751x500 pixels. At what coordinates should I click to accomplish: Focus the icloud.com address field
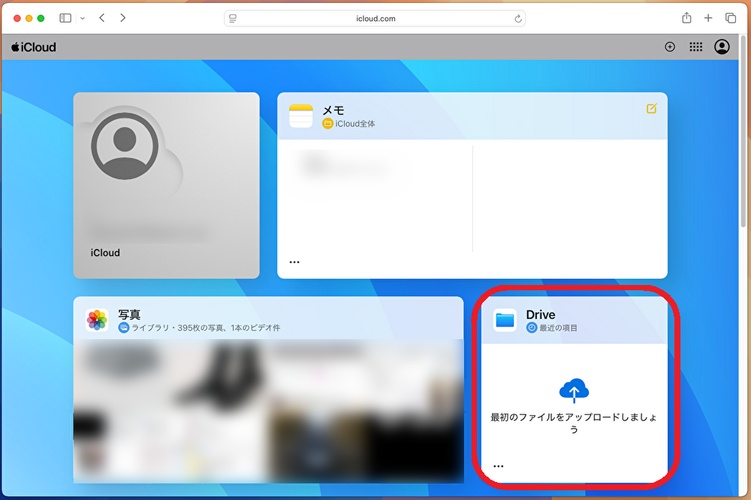click(x=375, y=18)
